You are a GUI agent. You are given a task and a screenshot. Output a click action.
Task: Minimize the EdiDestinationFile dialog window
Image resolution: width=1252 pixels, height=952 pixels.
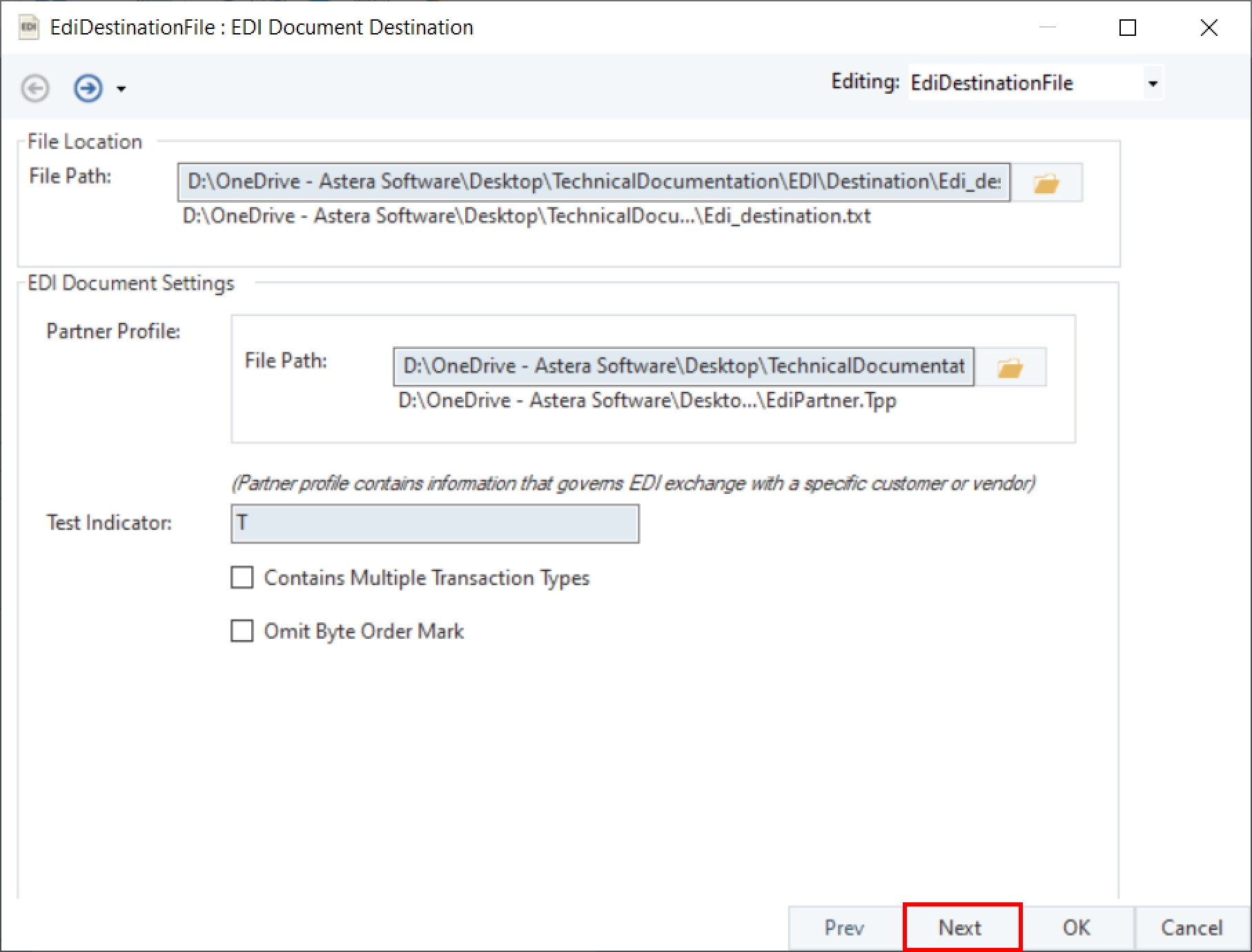click(x=1047, y=28)
